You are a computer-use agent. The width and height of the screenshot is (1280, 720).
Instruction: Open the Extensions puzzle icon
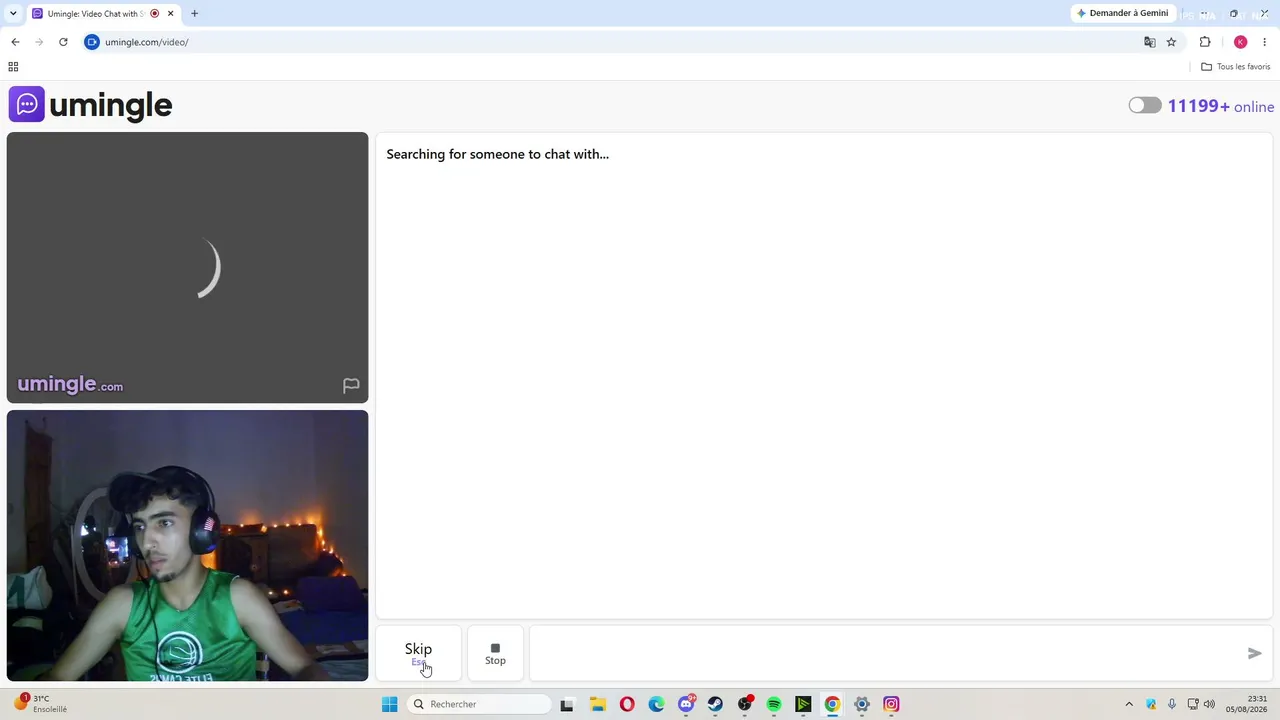coord(1205,42)
